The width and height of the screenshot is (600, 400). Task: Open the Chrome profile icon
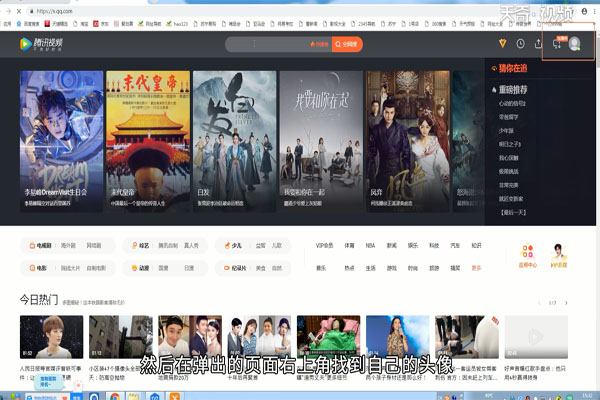click(584, 11)
